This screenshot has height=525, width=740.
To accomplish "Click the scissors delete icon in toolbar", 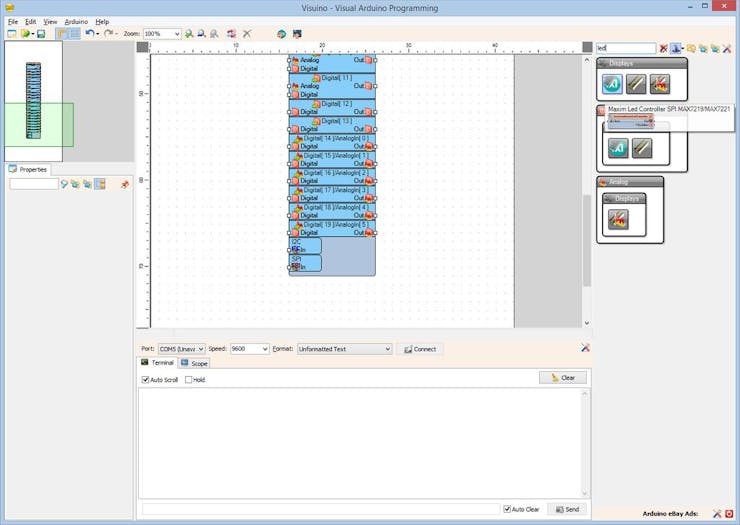I will coord(247,34).
